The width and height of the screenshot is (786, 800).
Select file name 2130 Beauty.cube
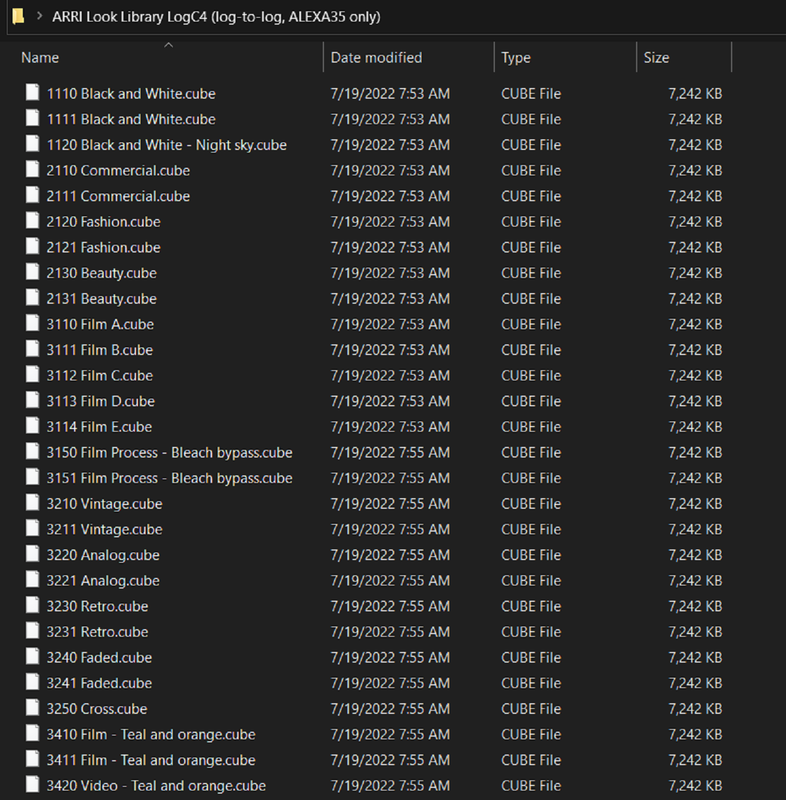102,273
